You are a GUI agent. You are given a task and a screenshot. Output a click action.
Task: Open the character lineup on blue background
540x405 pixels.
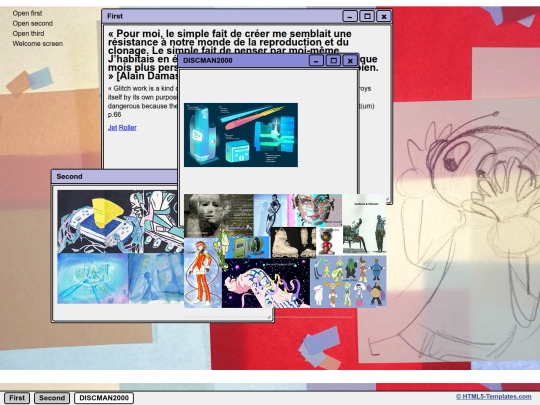[x=348, y=281]
